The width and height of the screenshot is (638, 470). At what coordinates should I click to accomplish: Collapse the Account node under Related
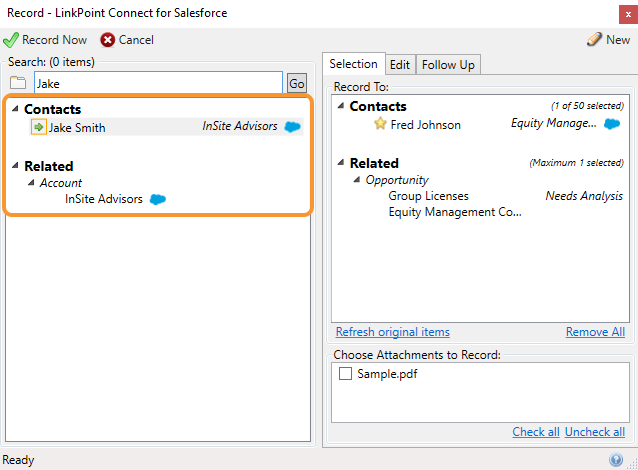point(31,183)
